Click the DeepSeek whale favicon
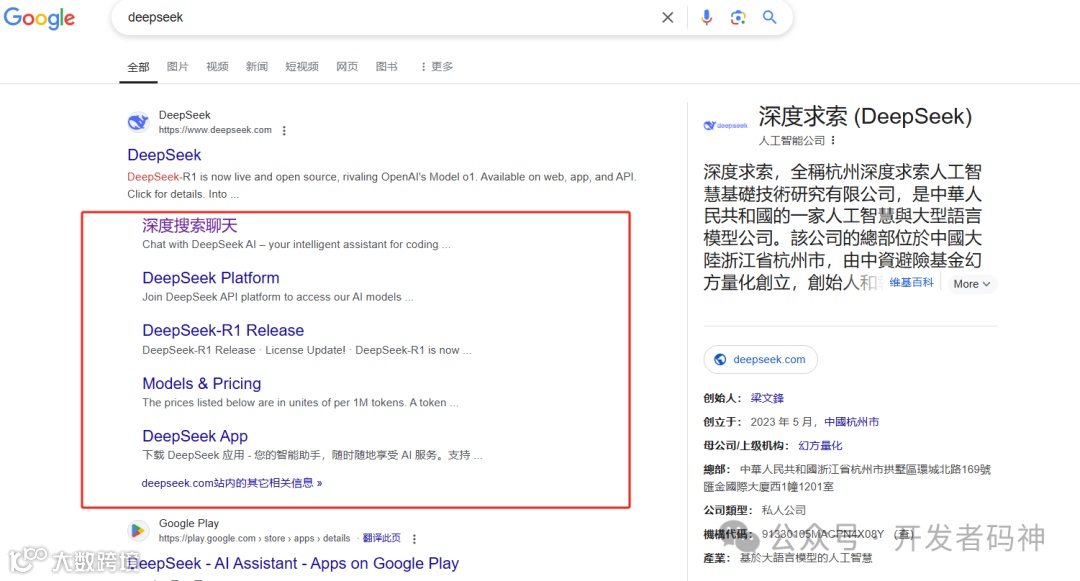This screenshot has width=1080, height=581. pos(138,122)
